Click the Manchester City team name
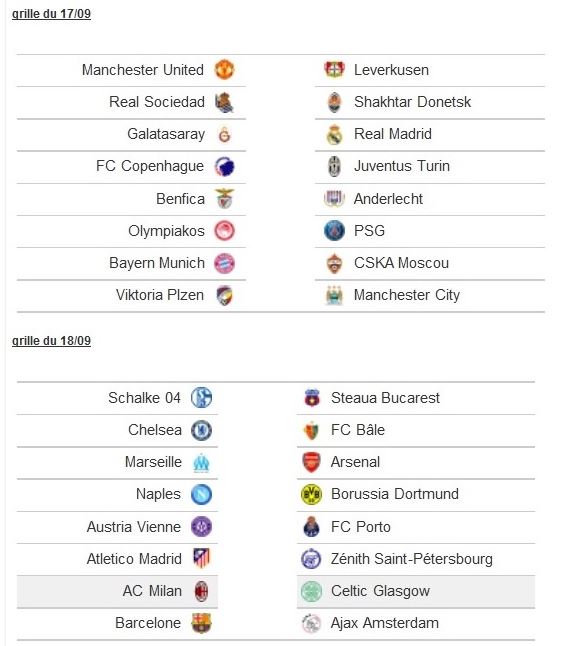 (407, 295)
